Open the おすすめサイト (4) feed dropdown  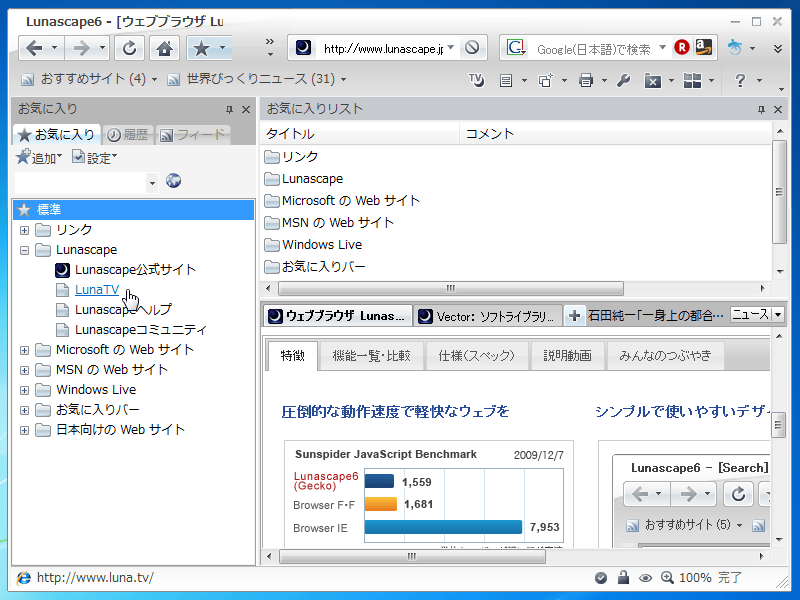pyautogui.click(x=154, y=80)
